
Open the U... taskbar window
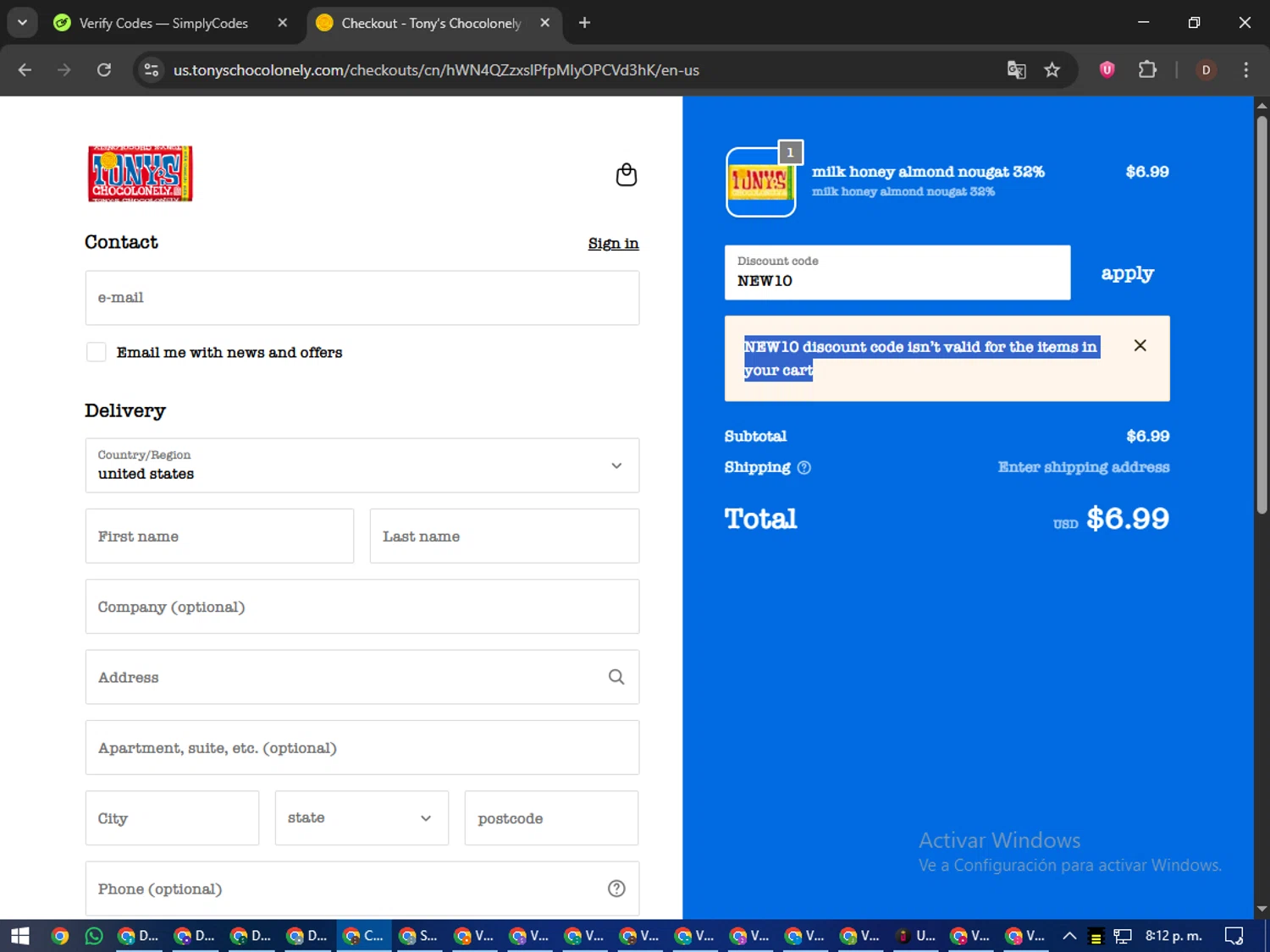tap(916, 935)
